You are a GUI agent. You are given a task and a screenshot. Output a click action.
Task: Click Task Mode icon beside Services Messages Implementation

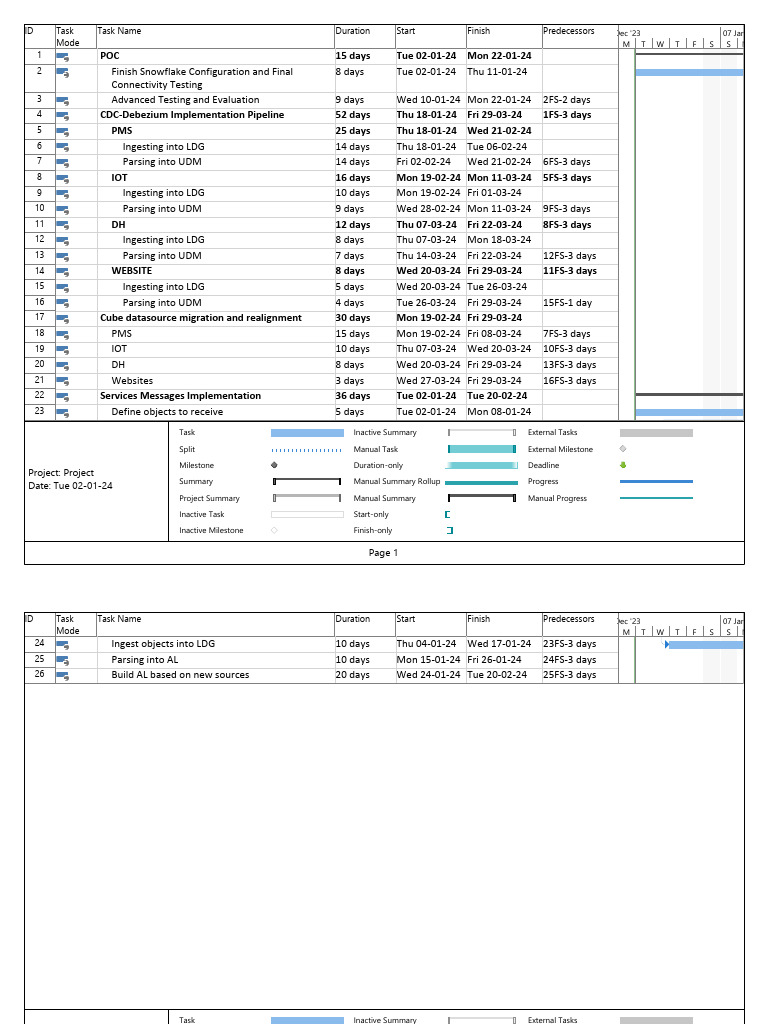click(x=63, y=397)
